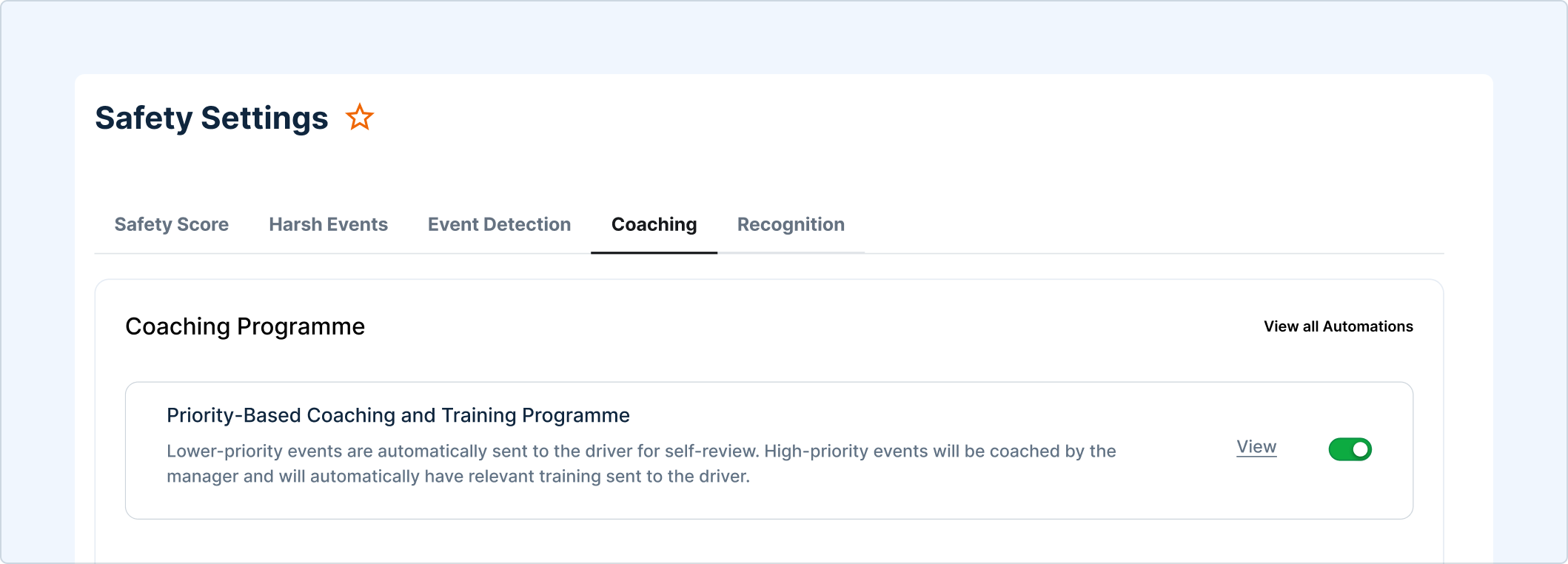
Task: Switch to the Safety Score tab
Action: [171, 224]
